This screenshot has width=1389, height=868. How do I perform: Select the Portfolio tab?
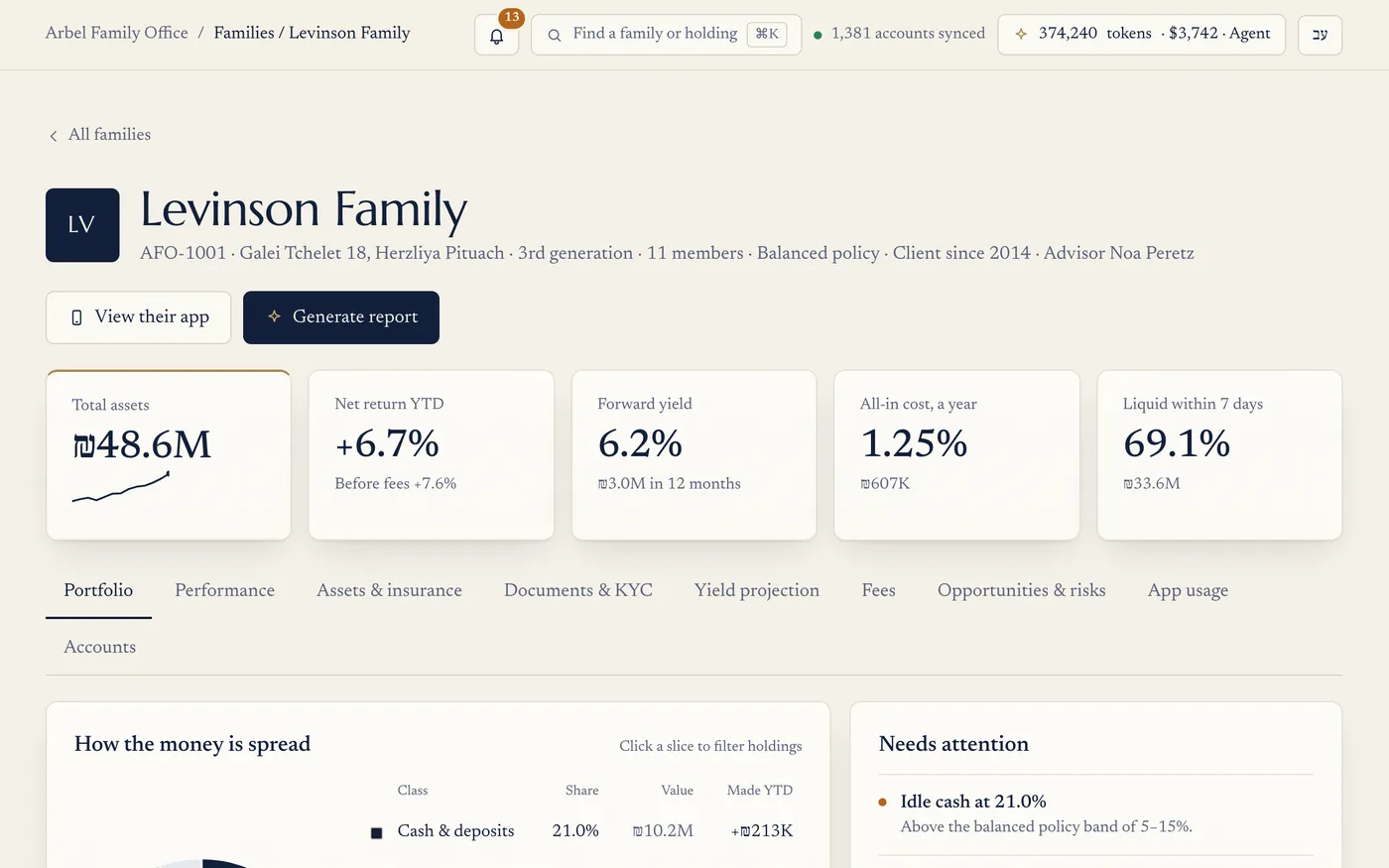98,590
